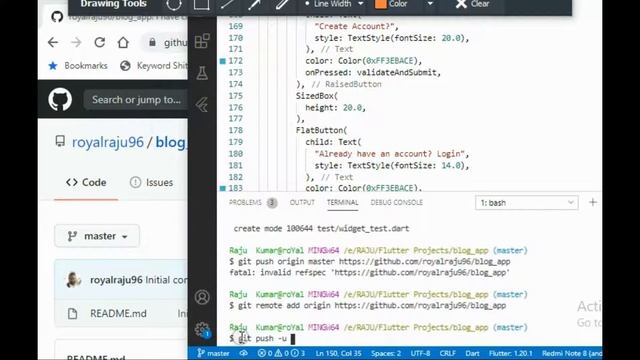Click the GitHub favicon on browser tab
Image resolution: width=640 pixels, height=360 pixels.
click(57, 17)
